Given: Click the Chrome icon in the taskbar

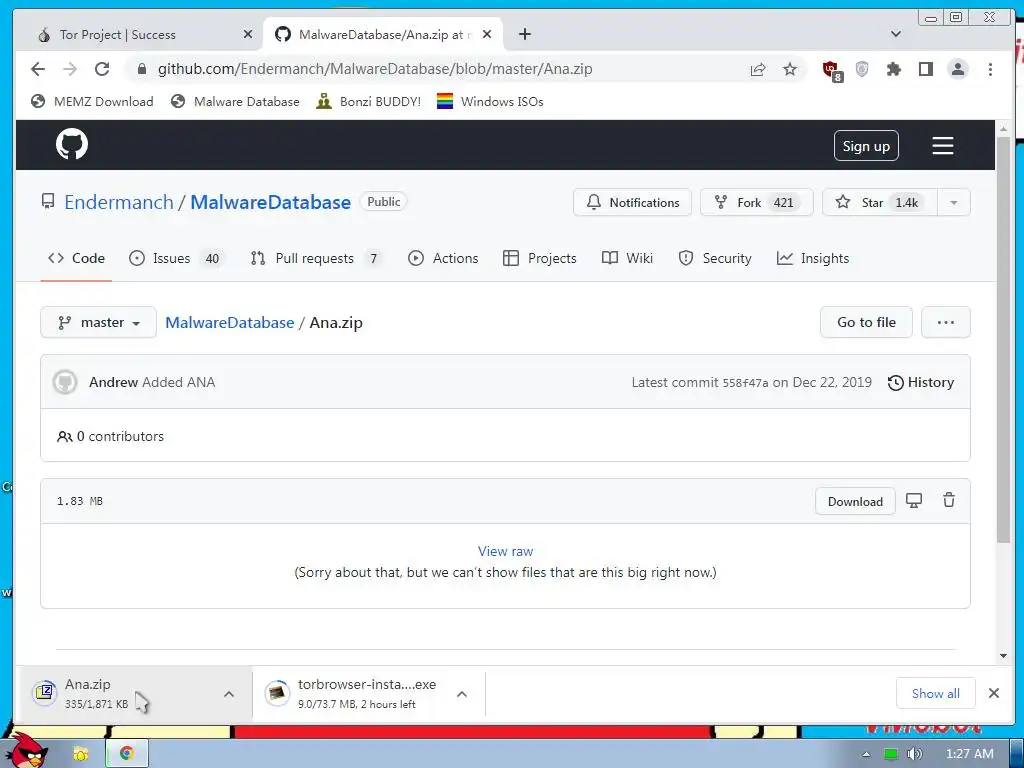Looking at the screenshot, I should pyautogui.click(x=127, y=753).
